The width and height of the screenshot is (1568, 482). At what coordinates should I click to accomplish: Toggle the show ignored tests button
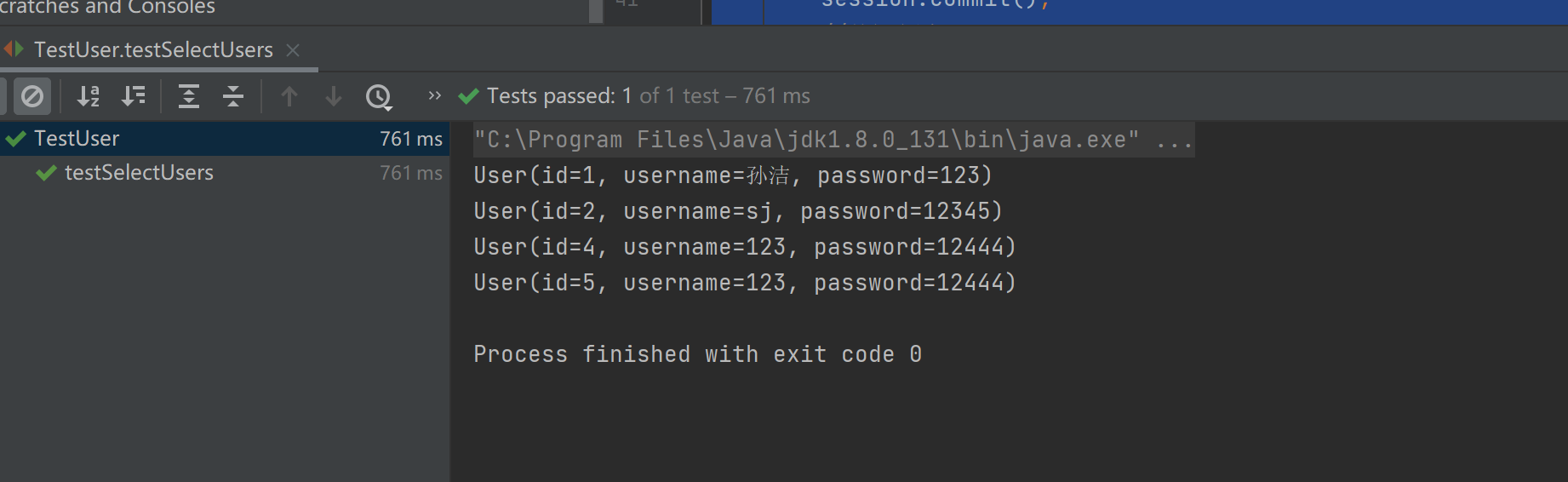(32, 96)
